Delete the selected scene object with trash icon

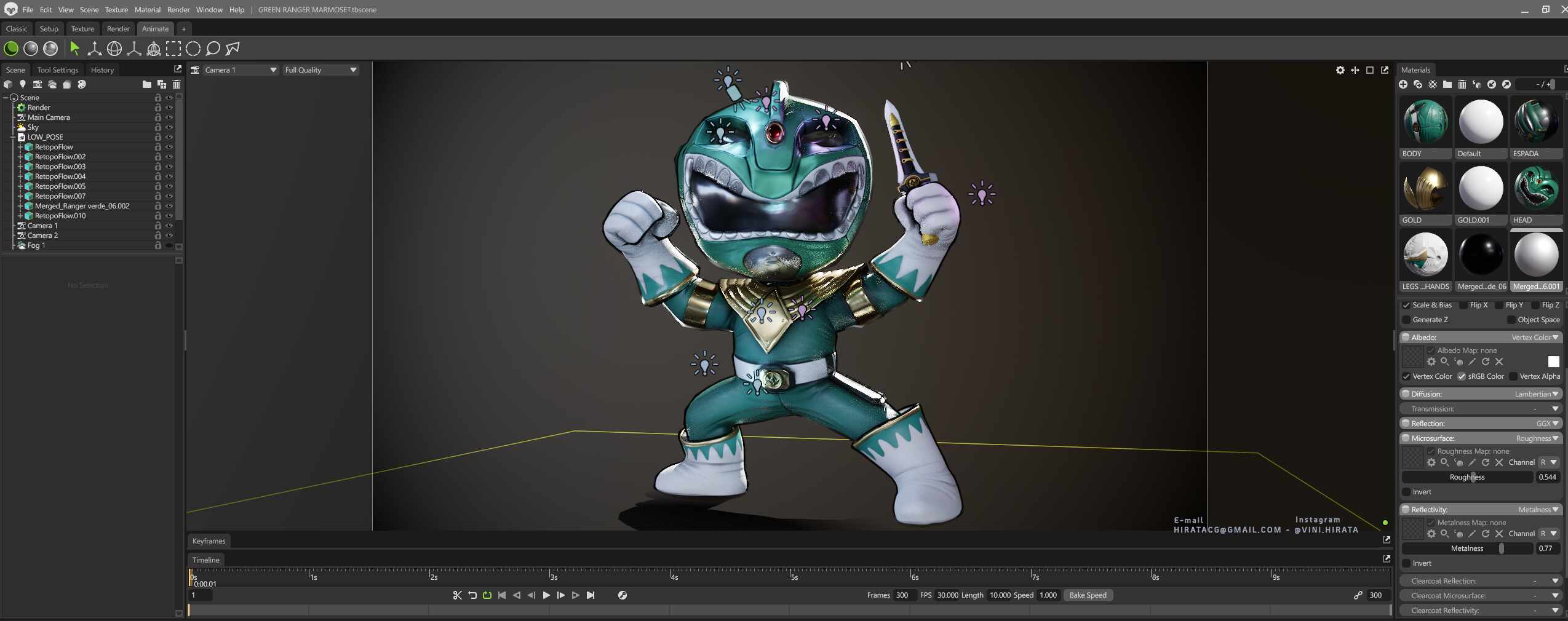pos(177,84)
